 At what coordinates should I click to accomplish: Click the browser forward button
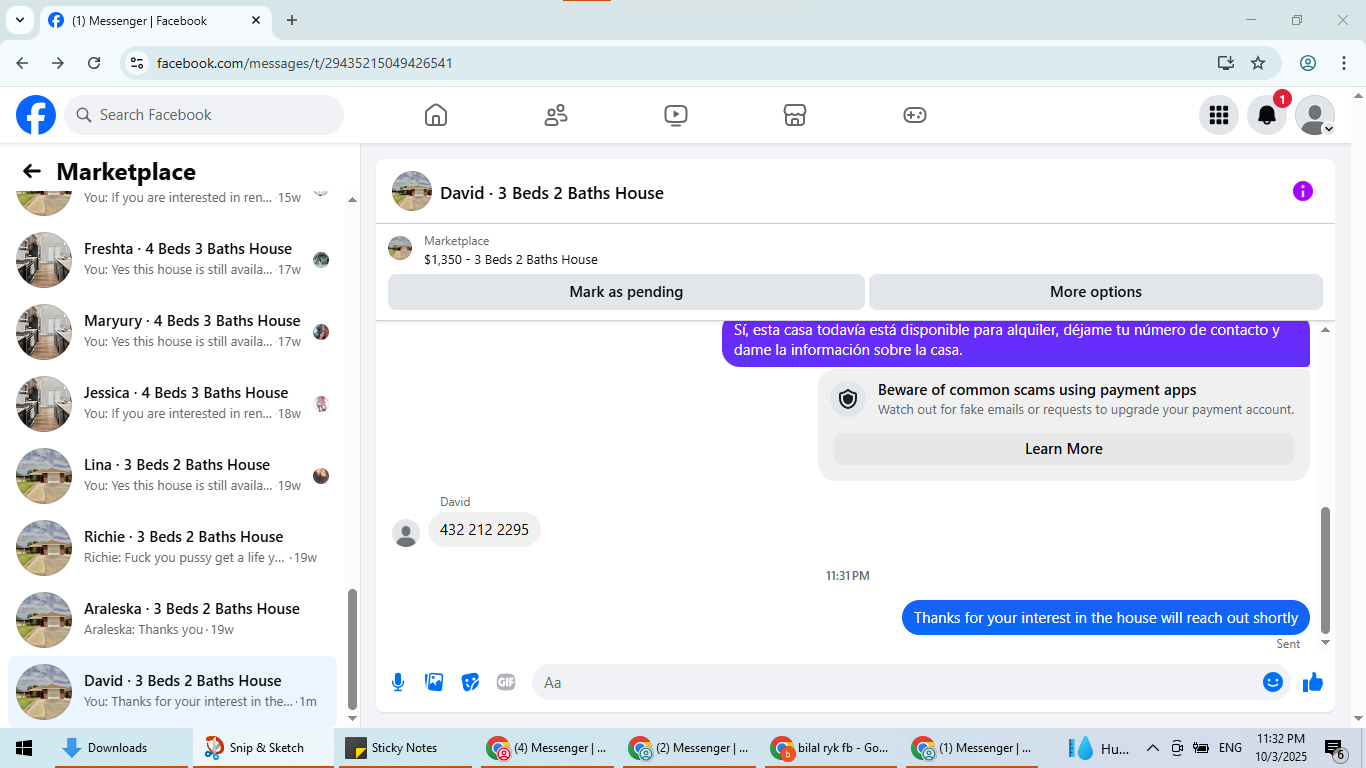pos(58,63)
